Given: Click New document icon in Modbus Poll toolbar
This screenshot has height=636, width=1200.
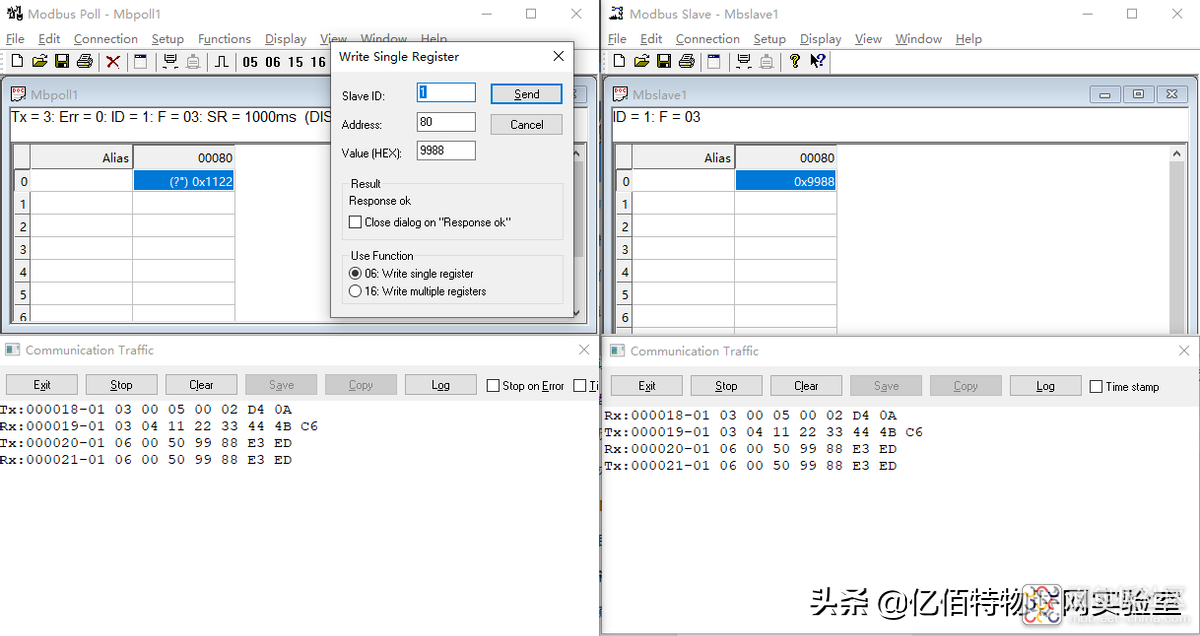Looking at the screenshot, I should 17,62.
